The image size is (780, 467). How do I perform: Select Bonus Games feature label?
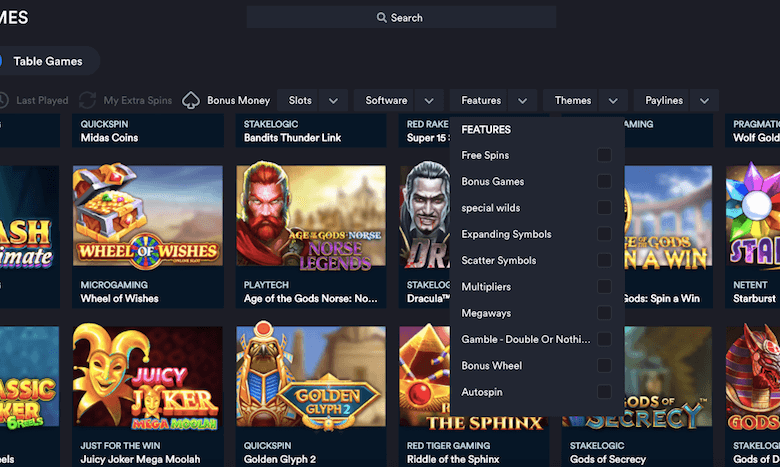492,182
